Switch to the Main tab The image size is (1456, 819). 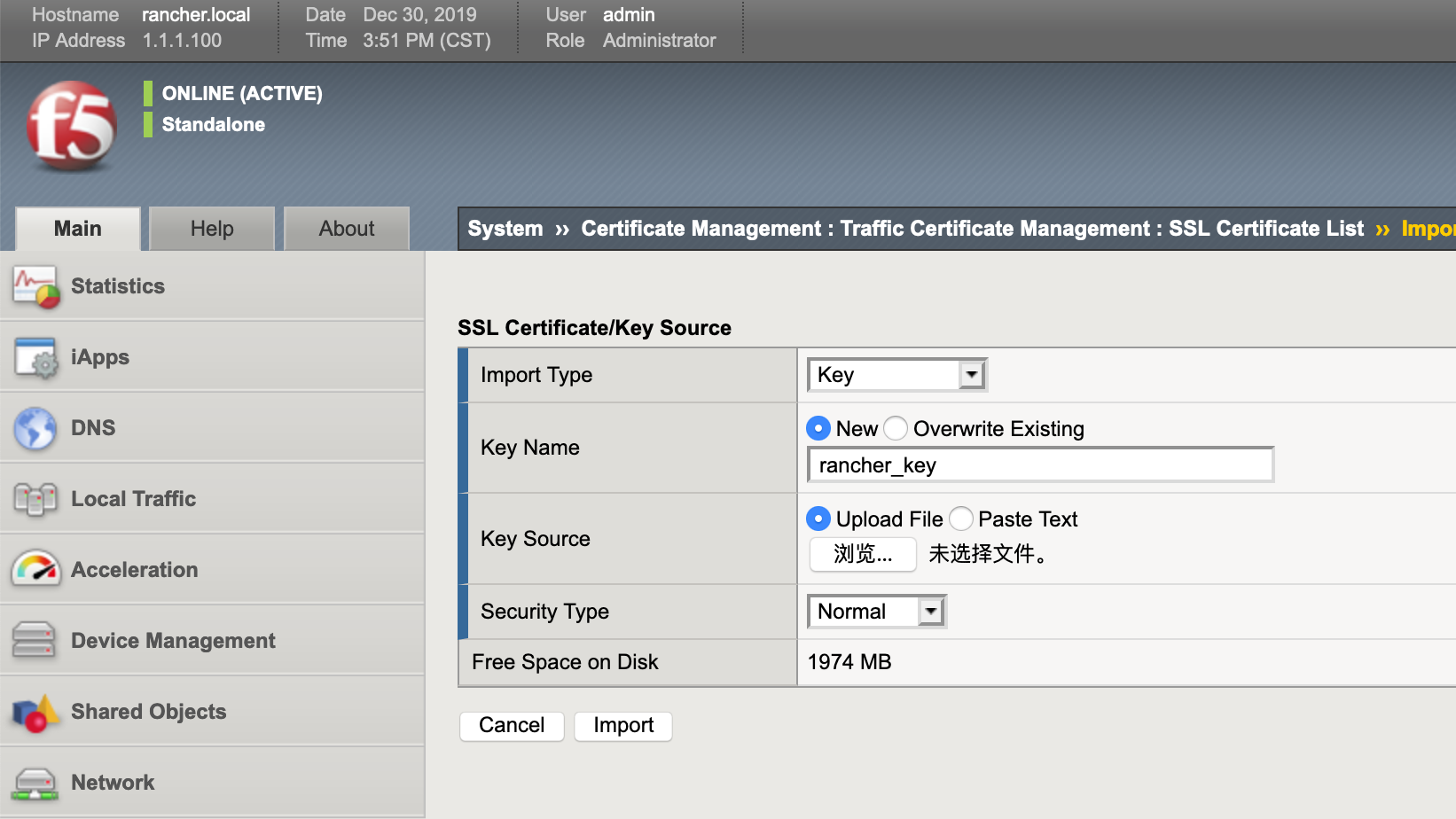point(78,229)
